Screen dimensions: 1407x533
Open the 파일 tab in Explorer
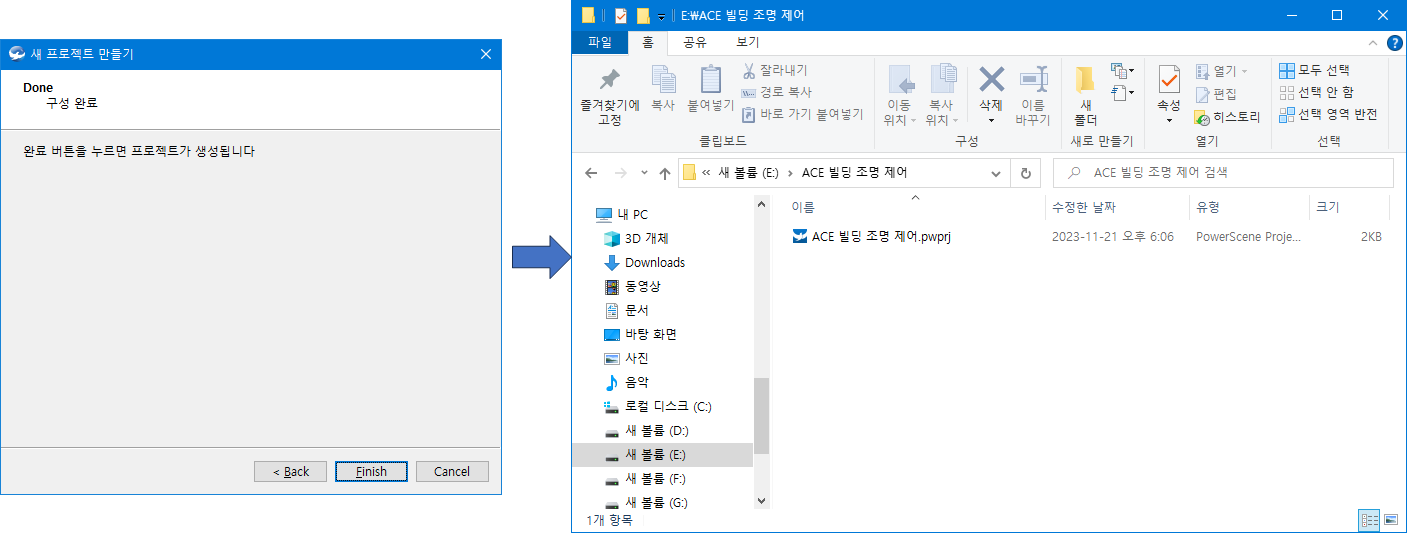click(x=599, y=42)
